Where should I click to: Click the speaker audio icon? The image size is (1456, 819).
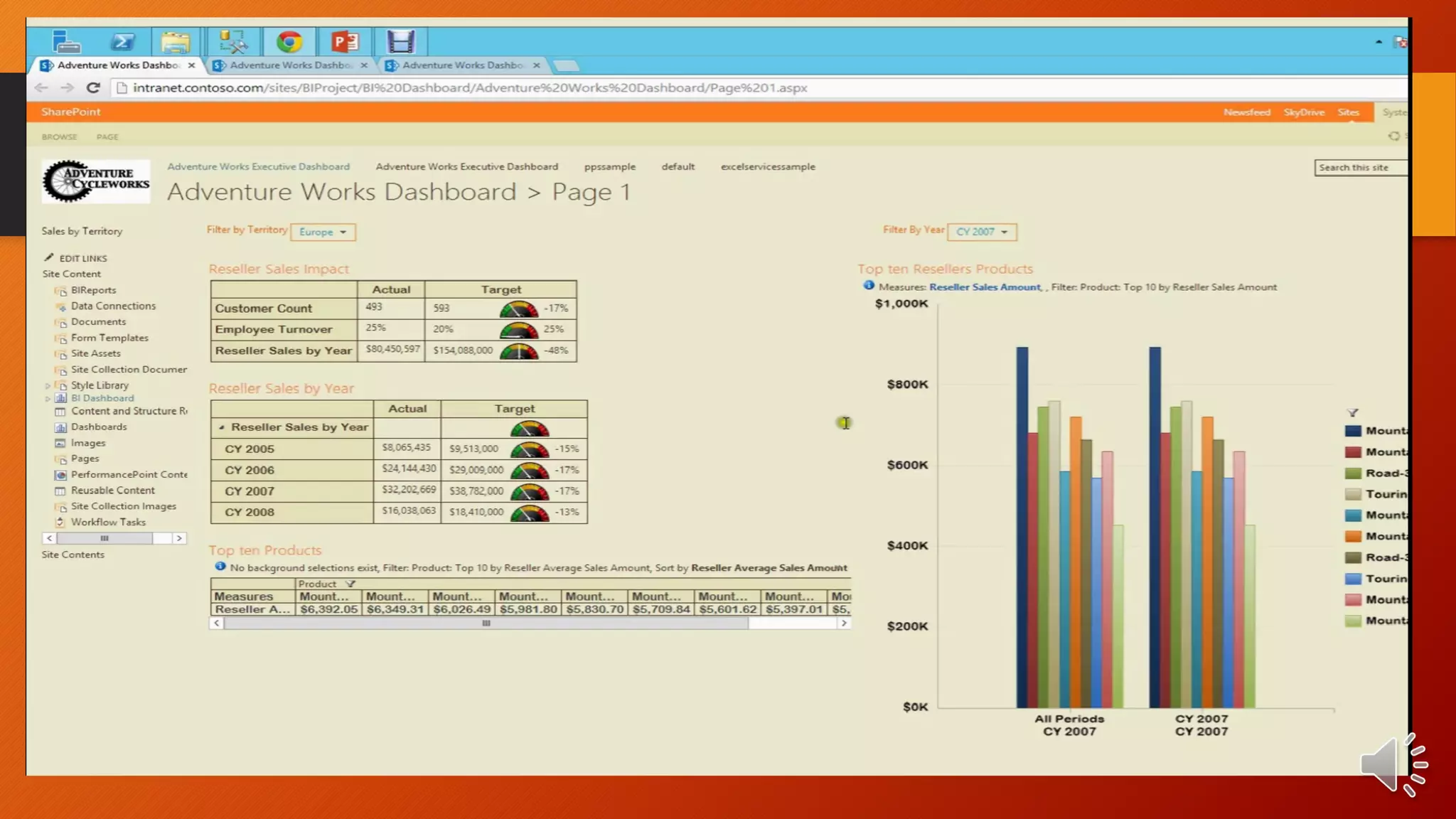click(1393, 764)
